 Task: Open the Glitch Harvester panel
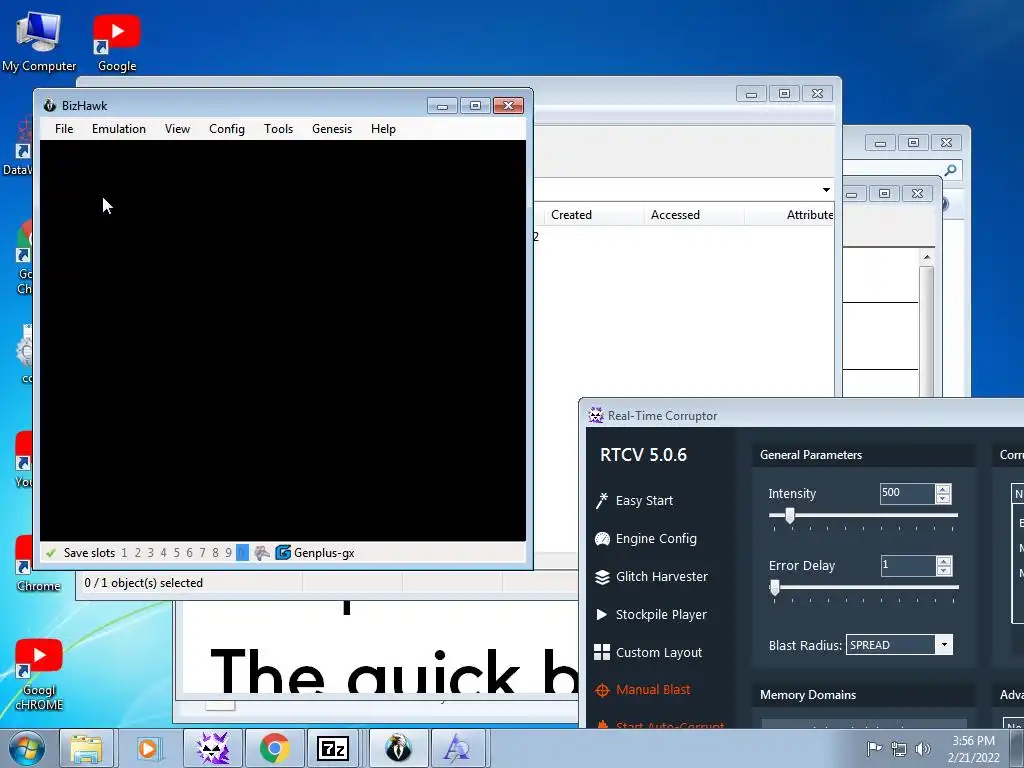pyautogui.click(x=651, y=577)
